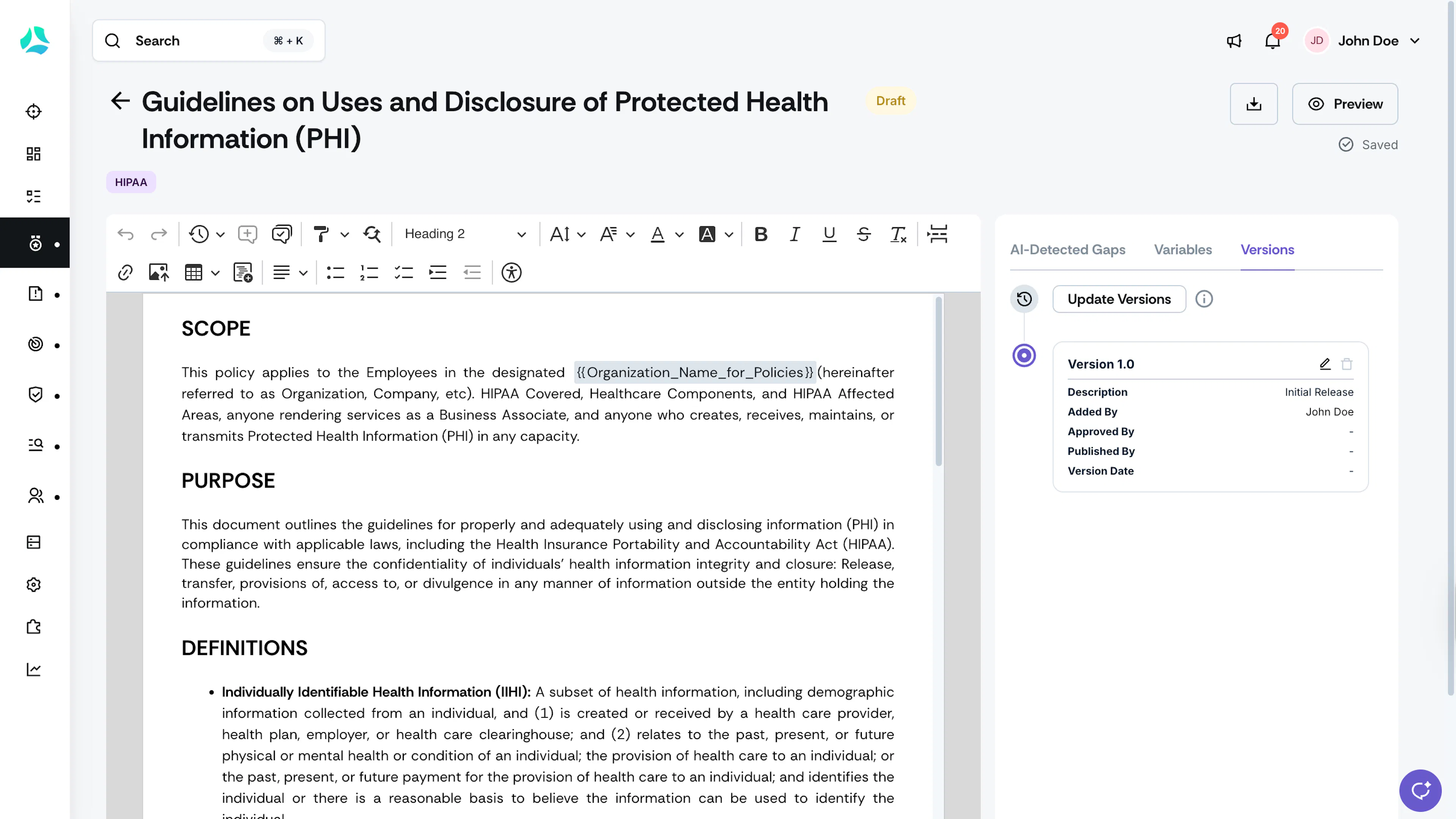This screenshot has height=819, width=1456.
Task: Click the remove formatting icon
Action: pyautogui.click(x=898, y=234)
